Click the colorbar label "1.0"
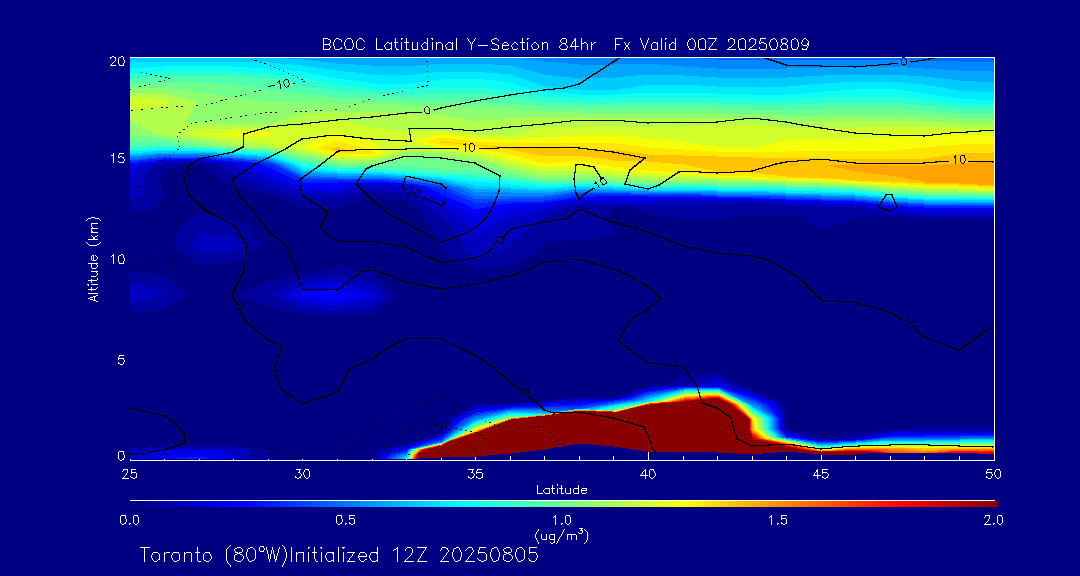 coord(562,520)
